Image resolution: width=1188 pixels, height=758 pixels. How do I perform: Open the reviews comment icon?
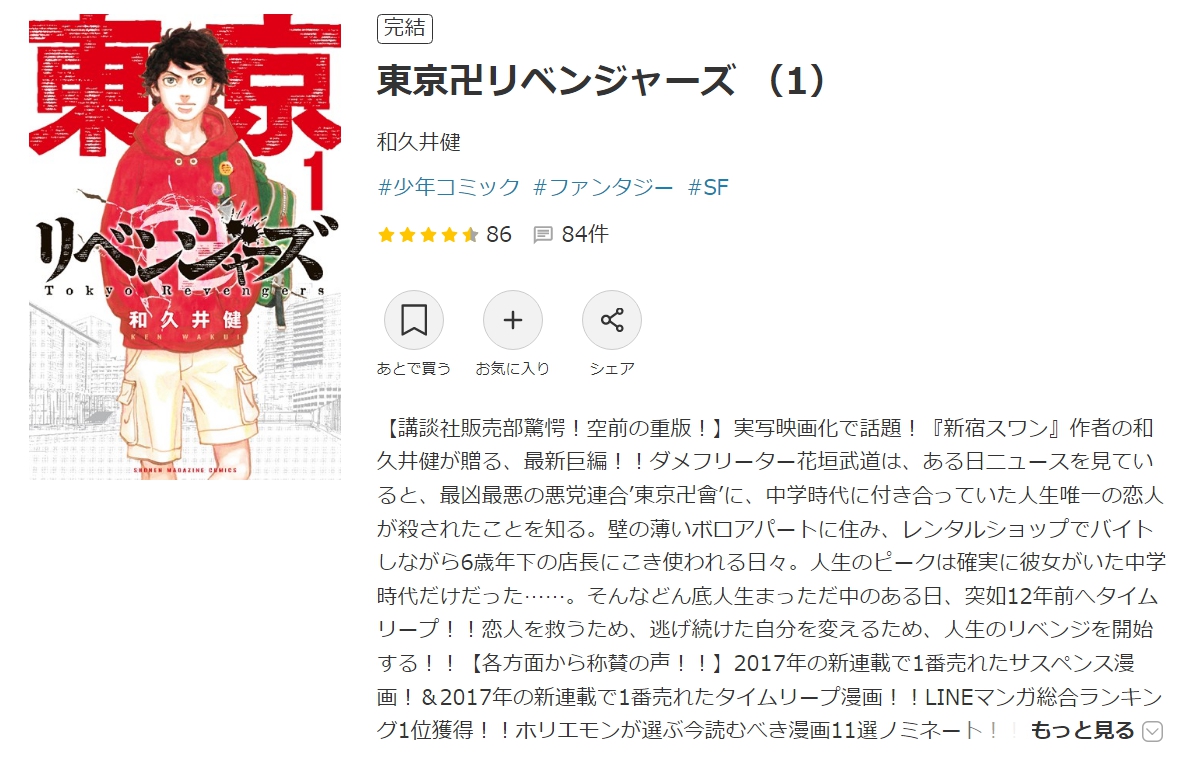[542, 234]
